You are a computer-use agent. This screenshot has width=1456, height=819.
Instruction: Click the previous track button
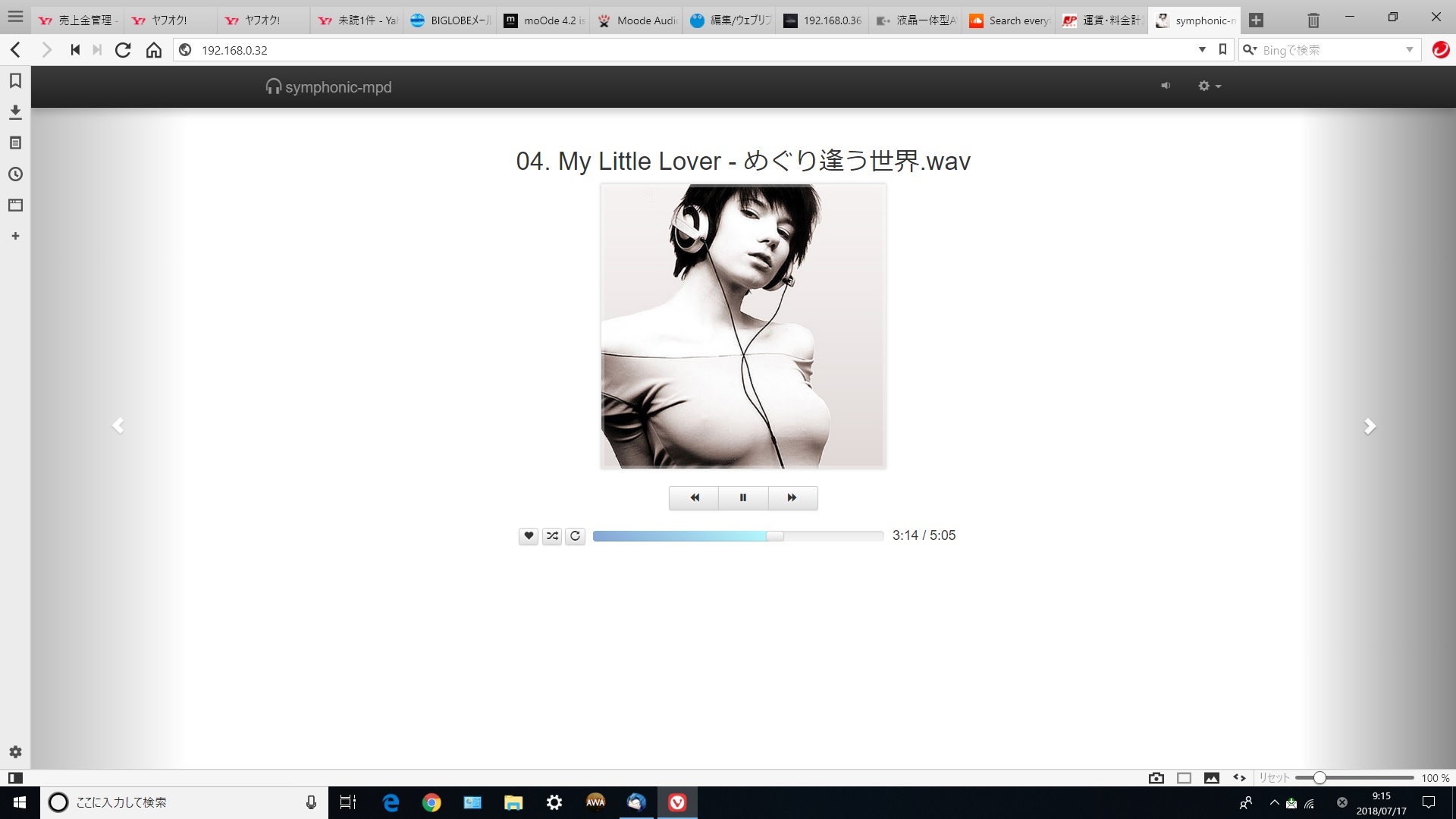tap(694, 497)
